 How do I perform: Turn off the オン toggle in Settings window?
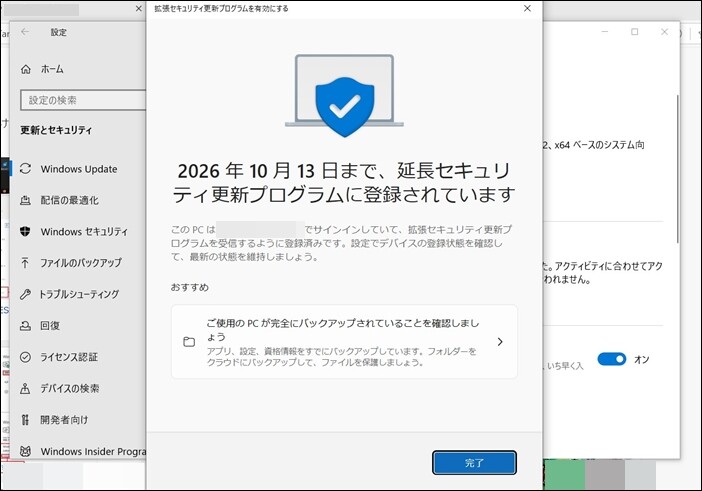point(612,359)
